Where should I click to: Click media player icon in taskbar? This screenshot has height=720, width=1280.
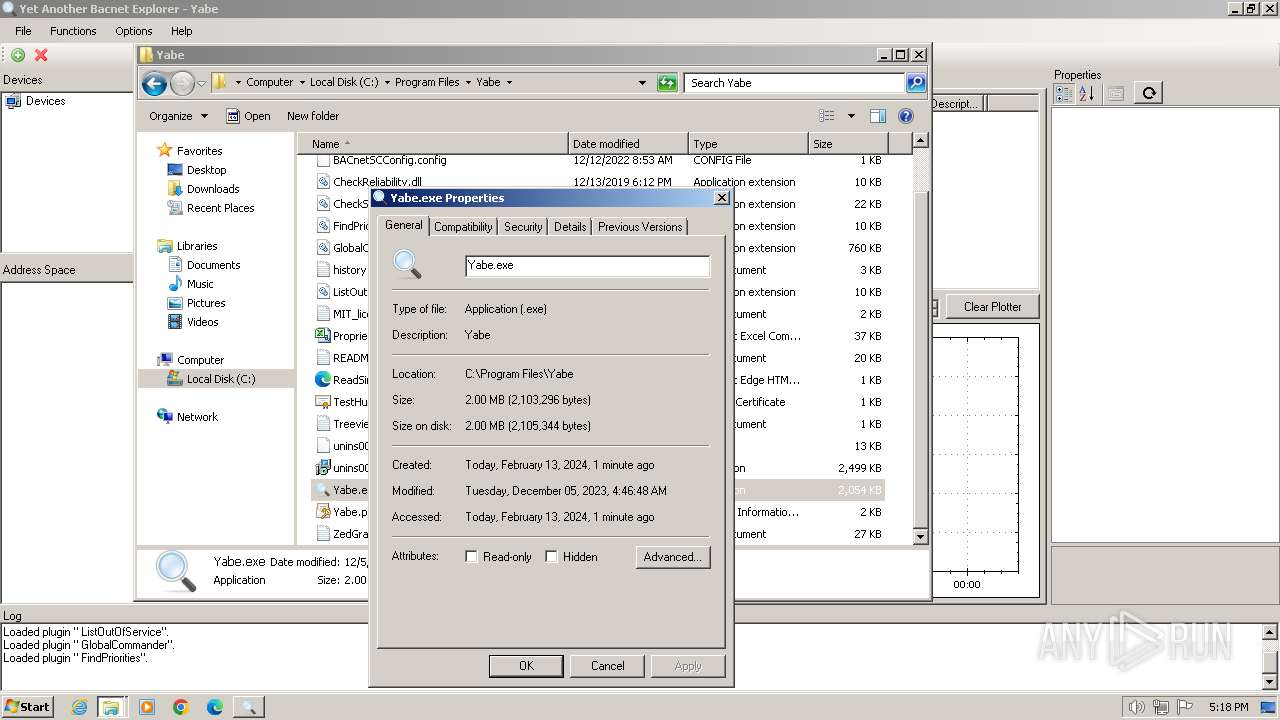click(x=147, y=707)
